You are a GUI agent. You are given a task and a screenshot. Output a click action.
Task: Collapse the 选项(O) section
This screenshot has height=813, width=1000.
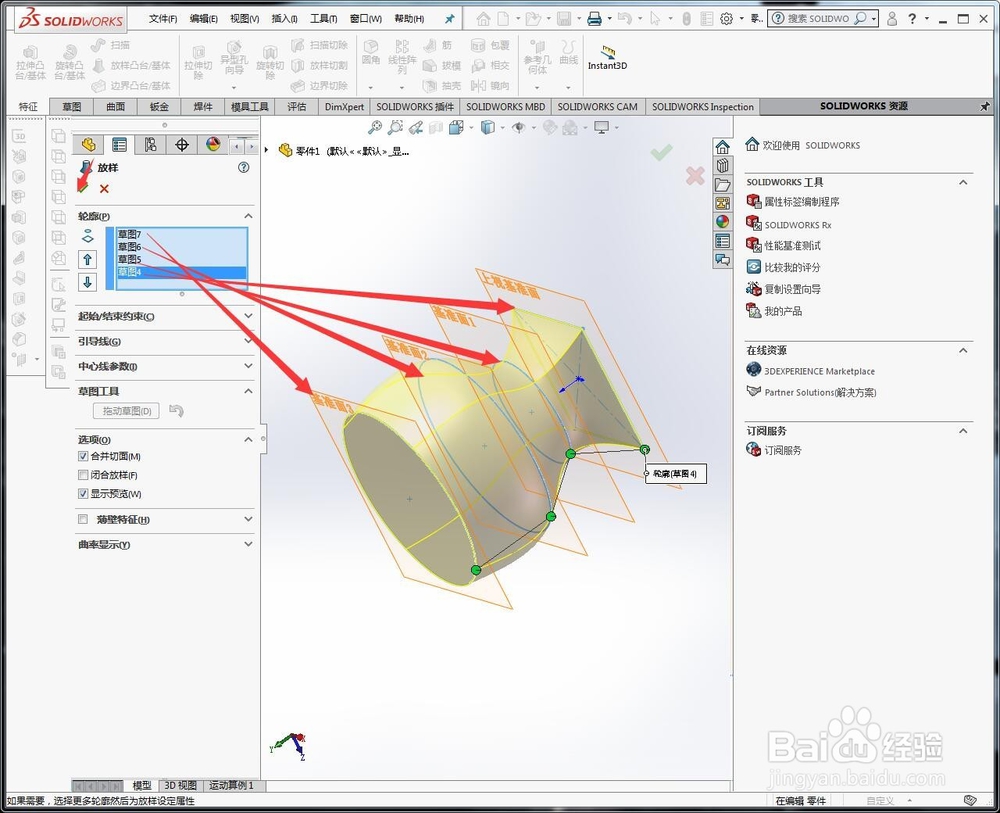click(x=248, y=439)
